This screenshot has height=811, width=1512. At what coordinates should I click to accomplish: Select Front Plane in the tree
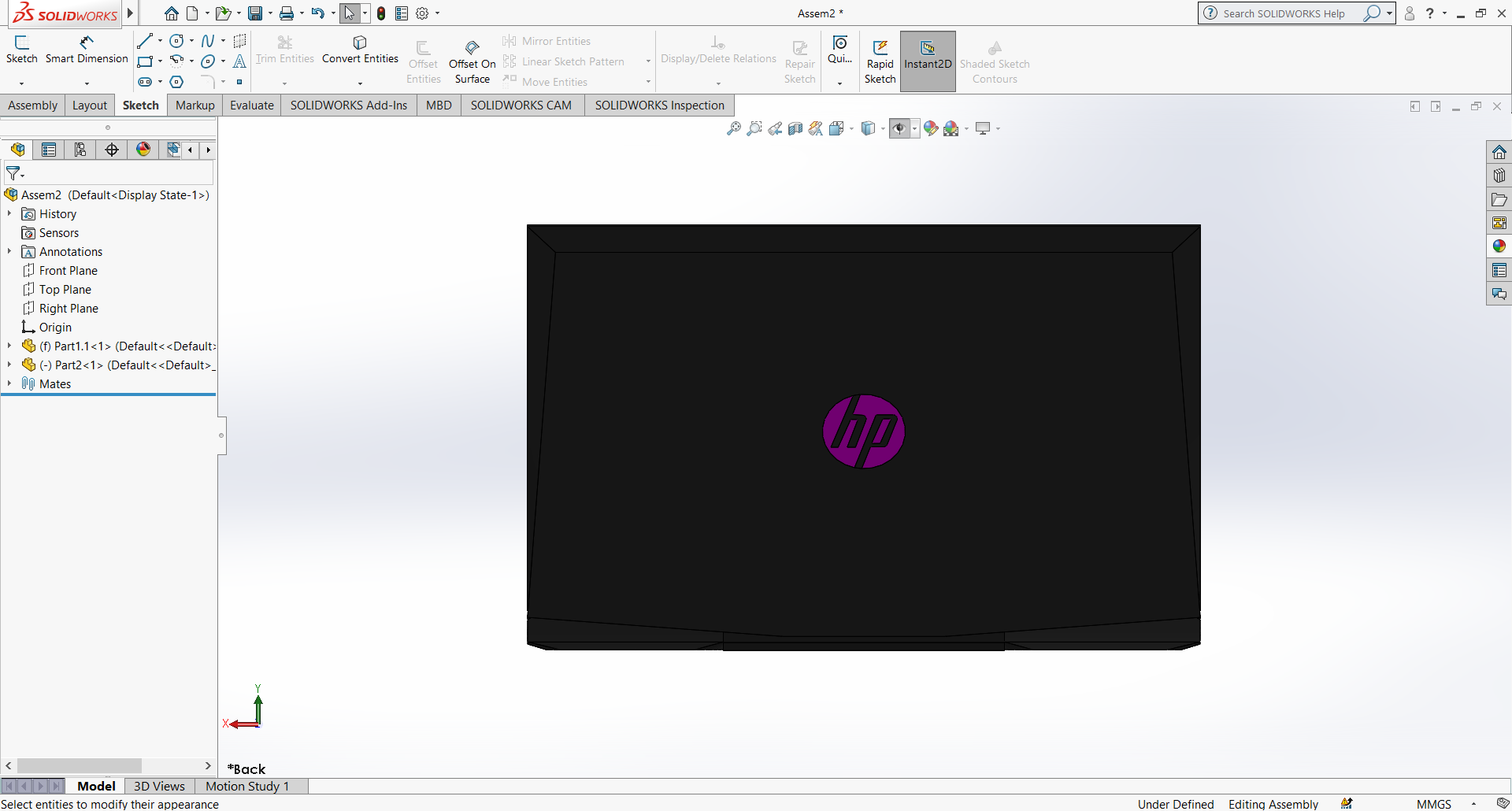tap(69, 270)
